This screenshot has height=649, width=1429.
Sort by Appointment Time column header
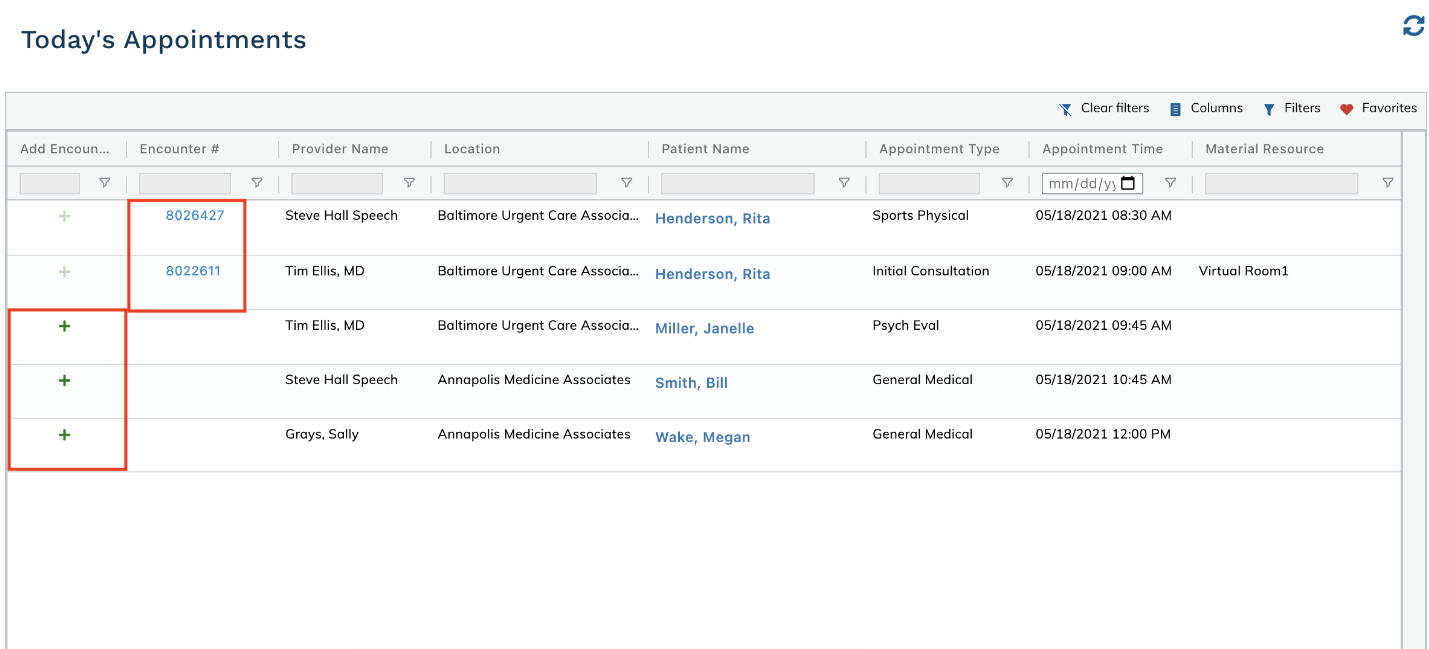pyautogui.click(x=1103, y=149)
